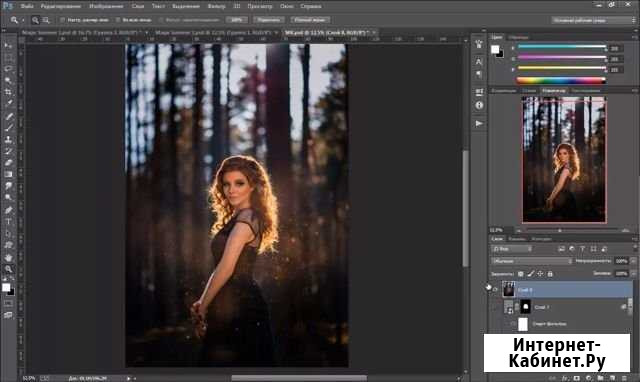This screenshot has height=382, width=640.
Task: Toggle lock transparent pixels option
Action: (520, 274)
